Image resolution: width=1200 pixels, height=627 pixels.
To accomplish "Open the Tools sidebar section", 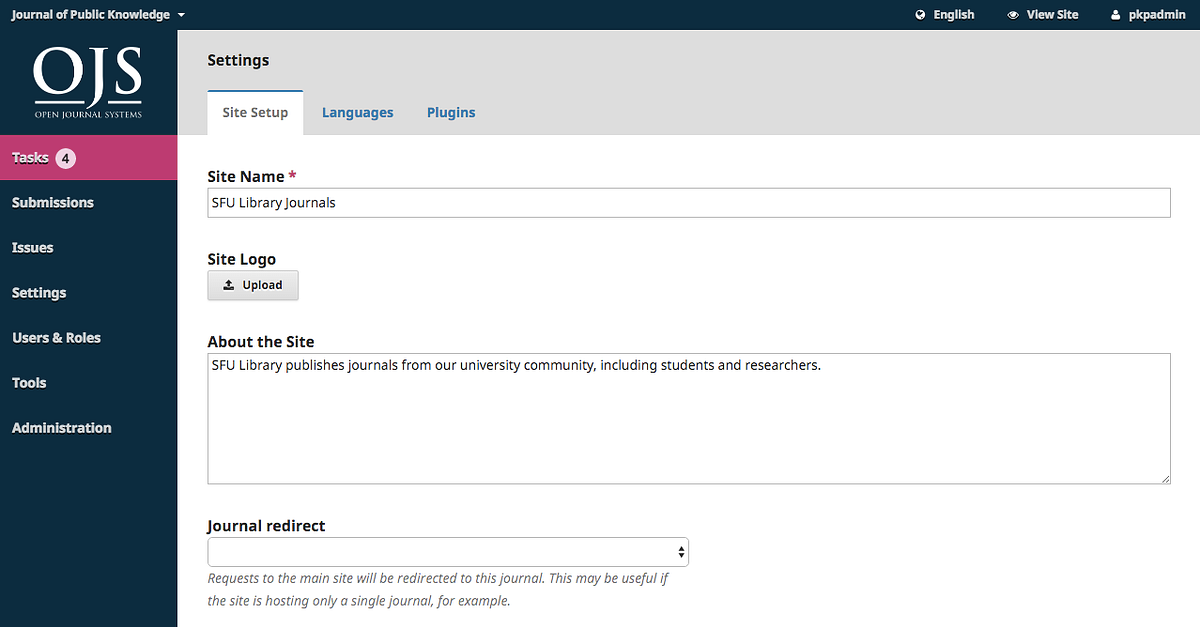I will [29, 383].
